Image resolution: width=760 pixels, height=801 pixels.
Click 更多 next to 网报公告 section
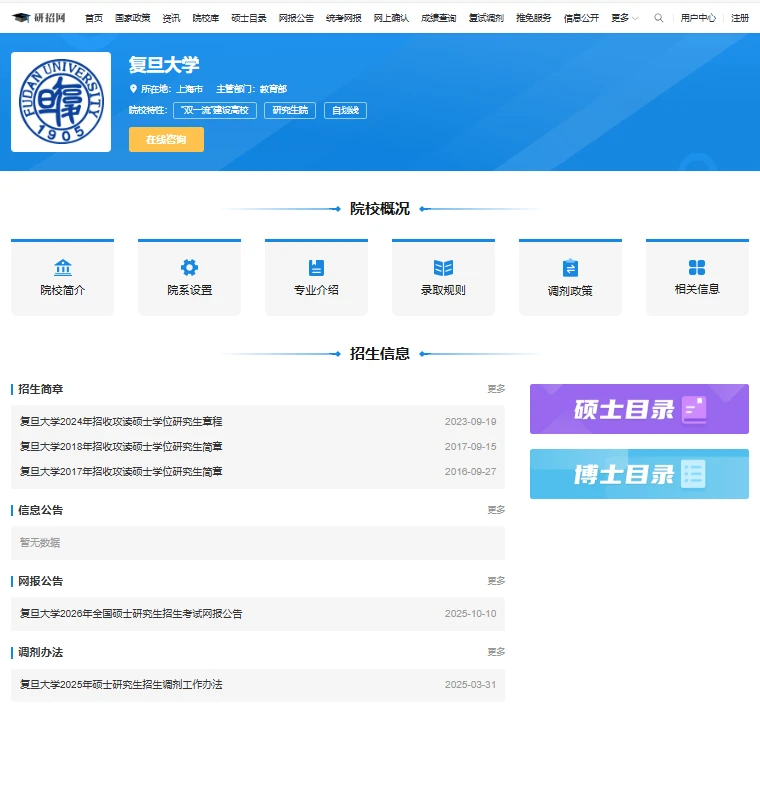pyautogui.click(x=496, y=581)
